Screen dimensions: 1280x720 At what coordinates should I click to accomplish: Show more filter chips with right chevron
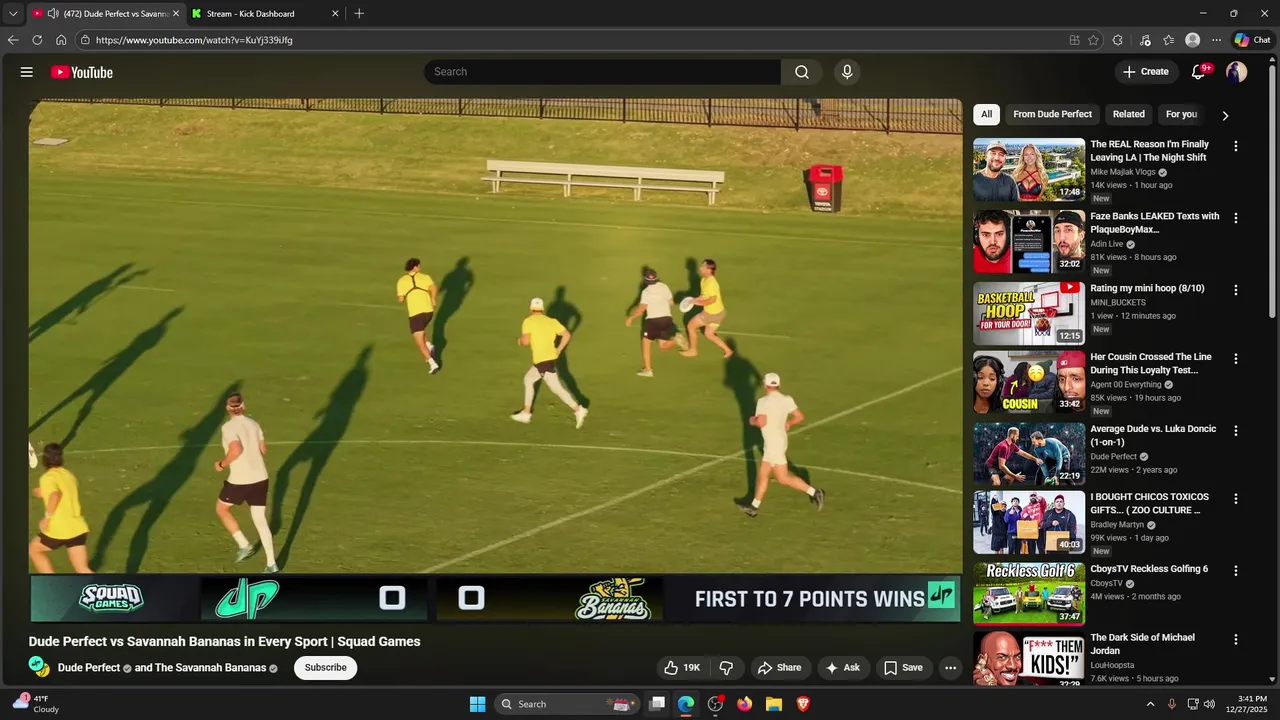[x=1225, y=115]
